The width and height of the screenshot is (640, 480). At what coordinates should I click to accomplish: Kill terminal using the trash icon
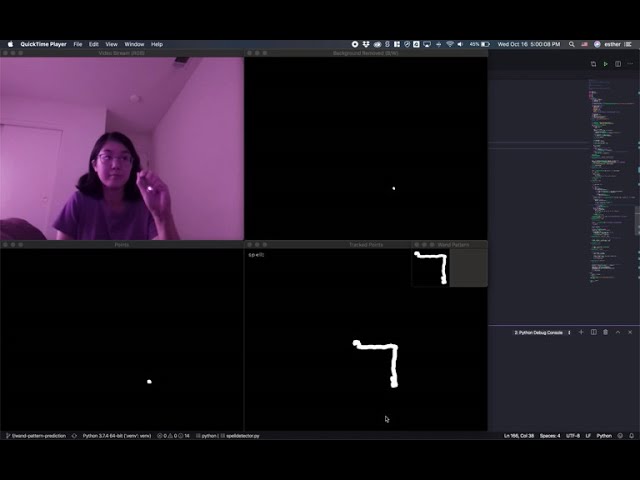(x=605, y=332)
